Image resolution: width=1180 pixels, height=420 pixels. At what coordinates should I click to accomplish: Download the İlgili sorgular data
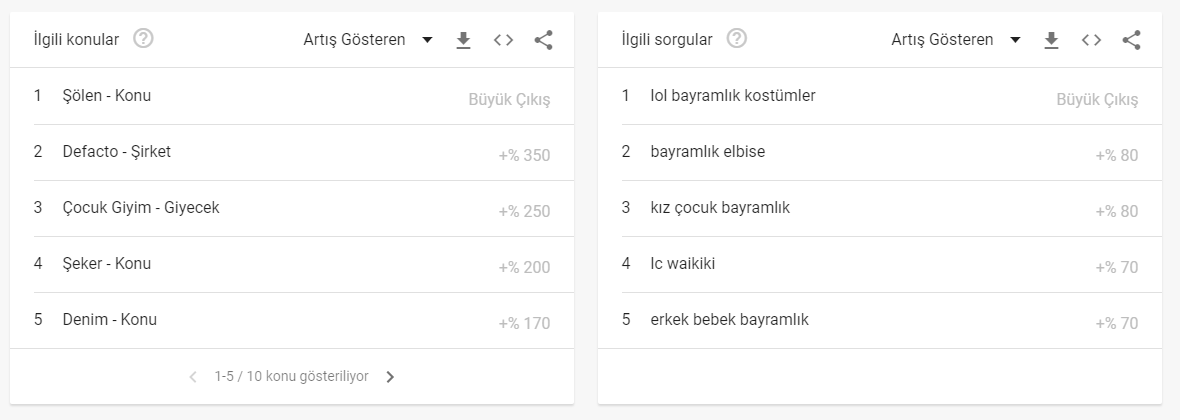click(x=1051, y=40)
